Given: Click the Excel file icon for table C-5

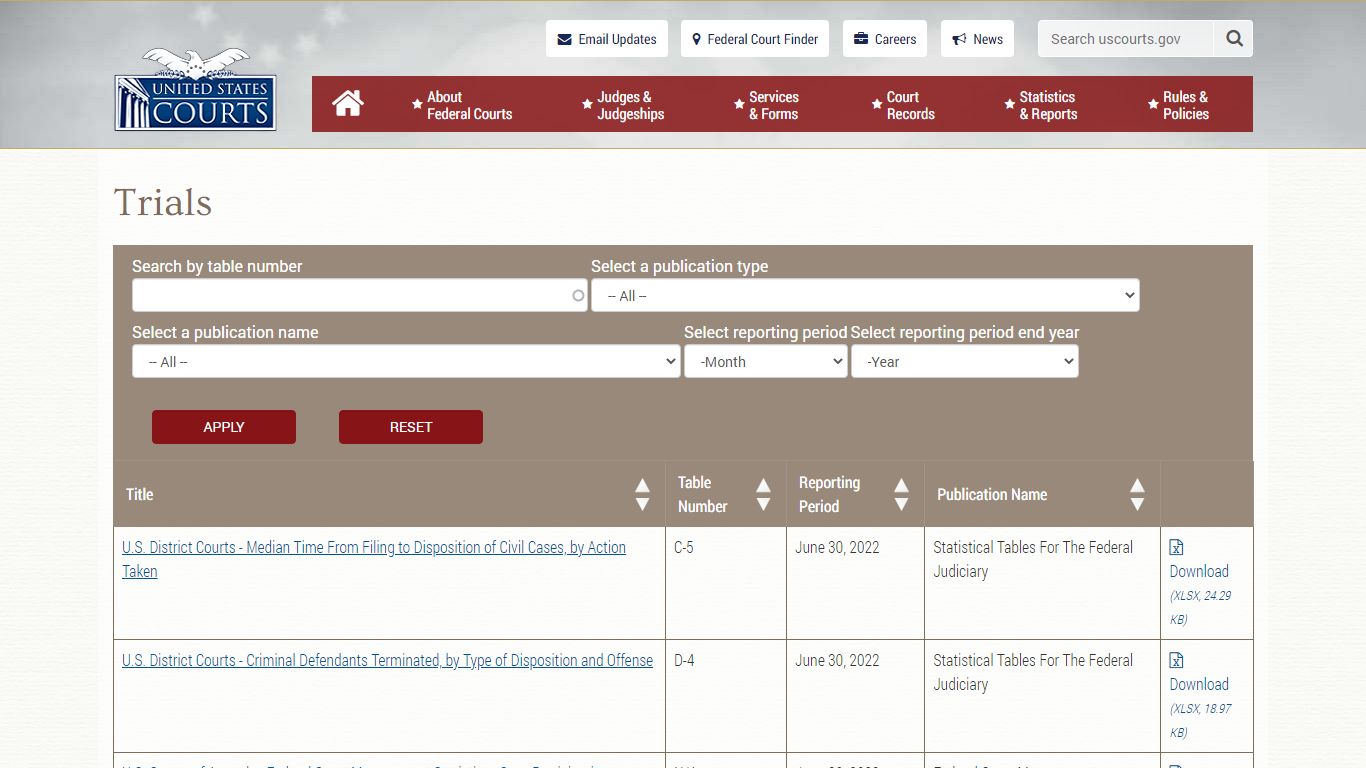Looking at the screenshot, I should pyautogui.click(x=1177, y=547).
